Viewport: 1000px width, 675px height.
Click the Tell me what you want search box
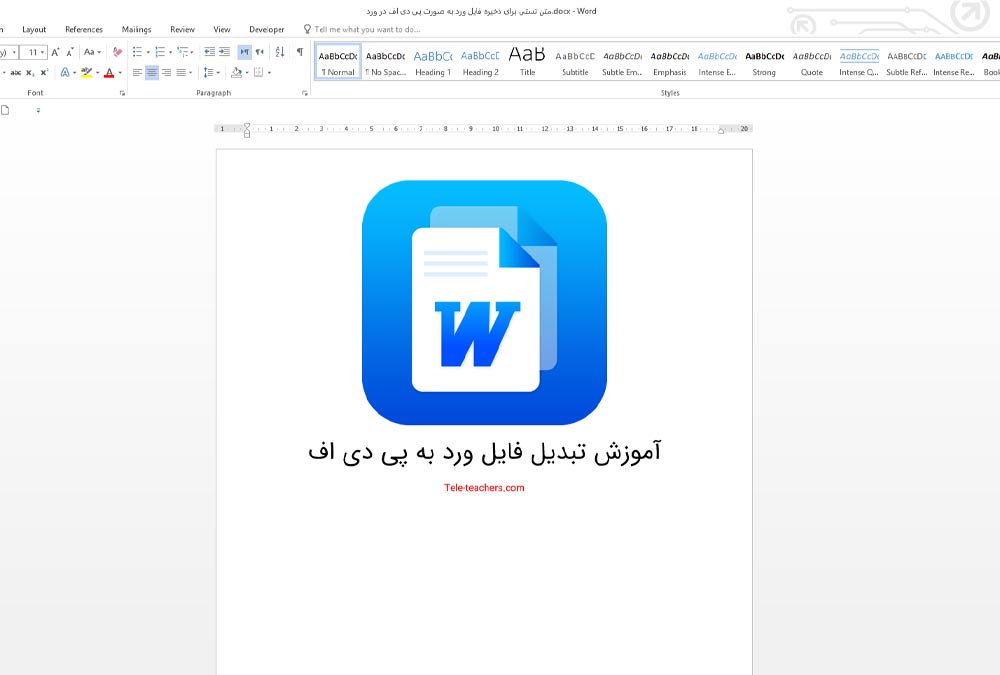pyautogui.click(x=362, y=29)
